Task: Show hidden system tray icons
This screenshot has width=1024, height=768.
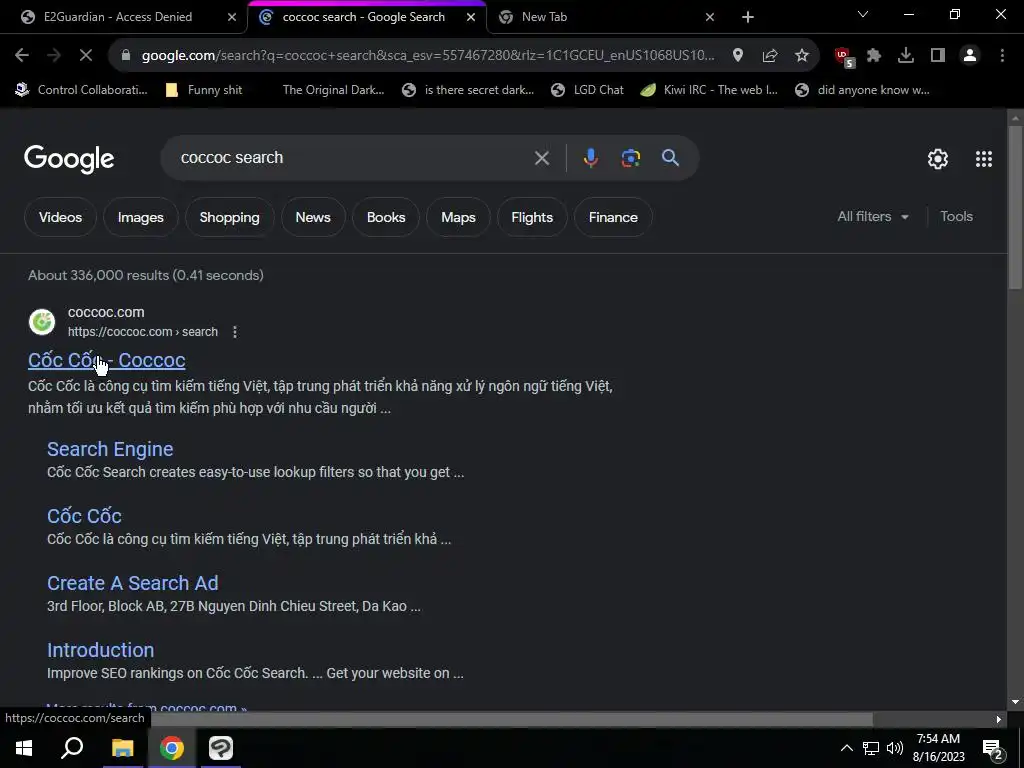Action: [846, 748]
